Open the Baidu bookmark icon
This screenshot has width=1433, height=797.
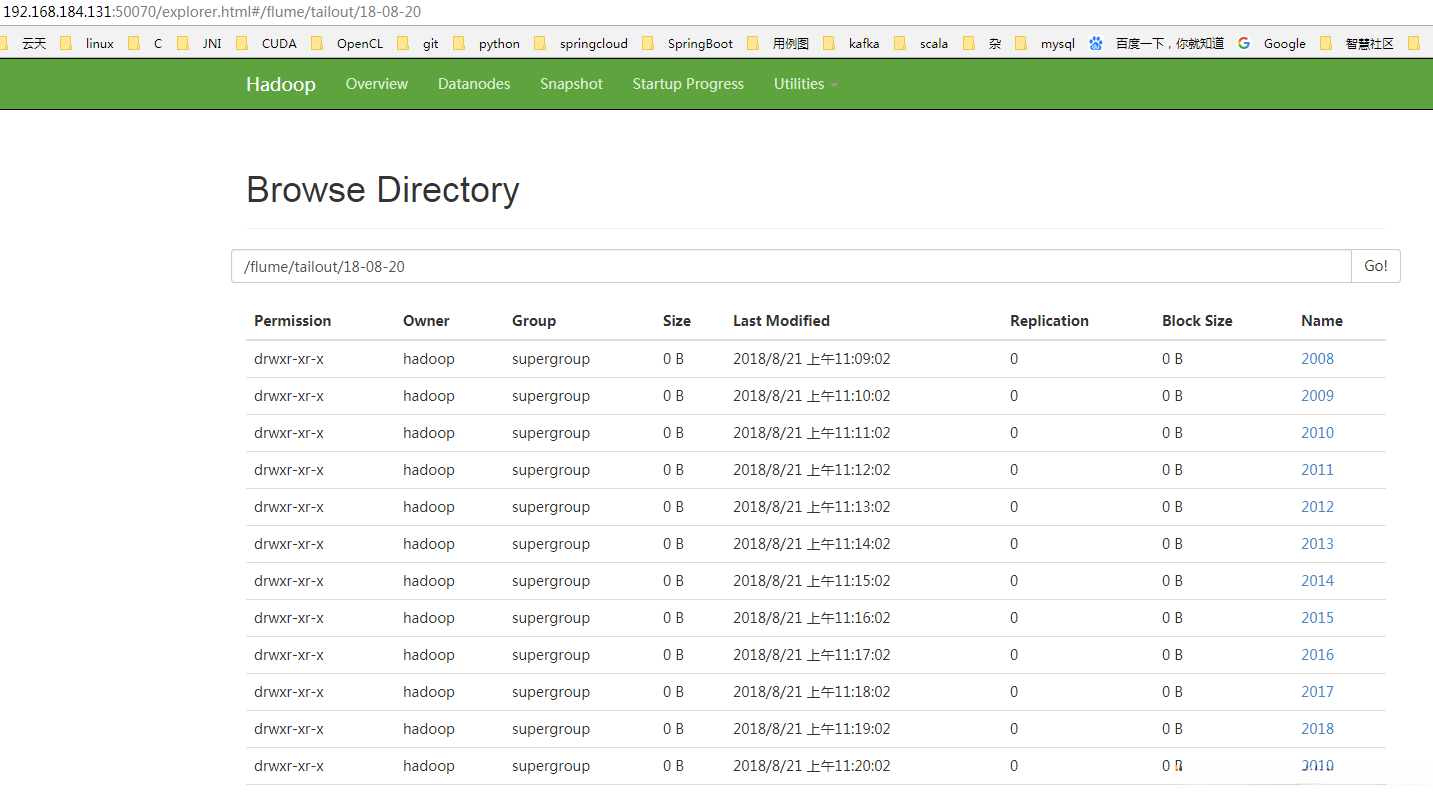1096,43
